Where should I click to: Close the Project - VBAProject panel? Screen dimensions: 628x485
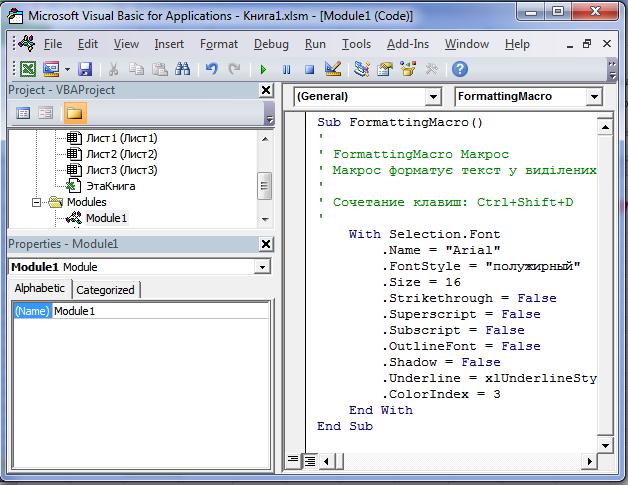point(266,90)
